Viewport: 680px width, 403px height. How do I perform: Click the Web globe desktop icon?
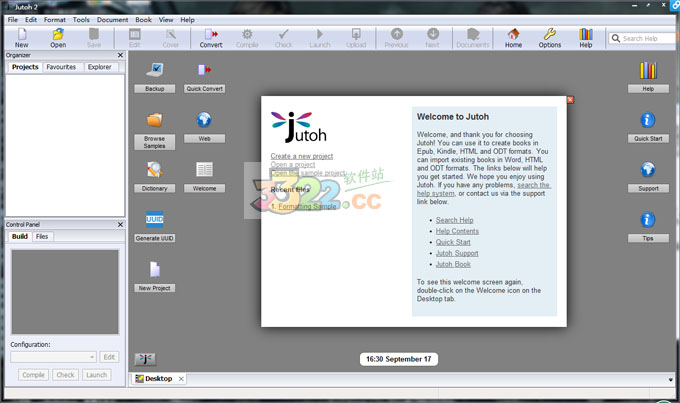point(204,119)
